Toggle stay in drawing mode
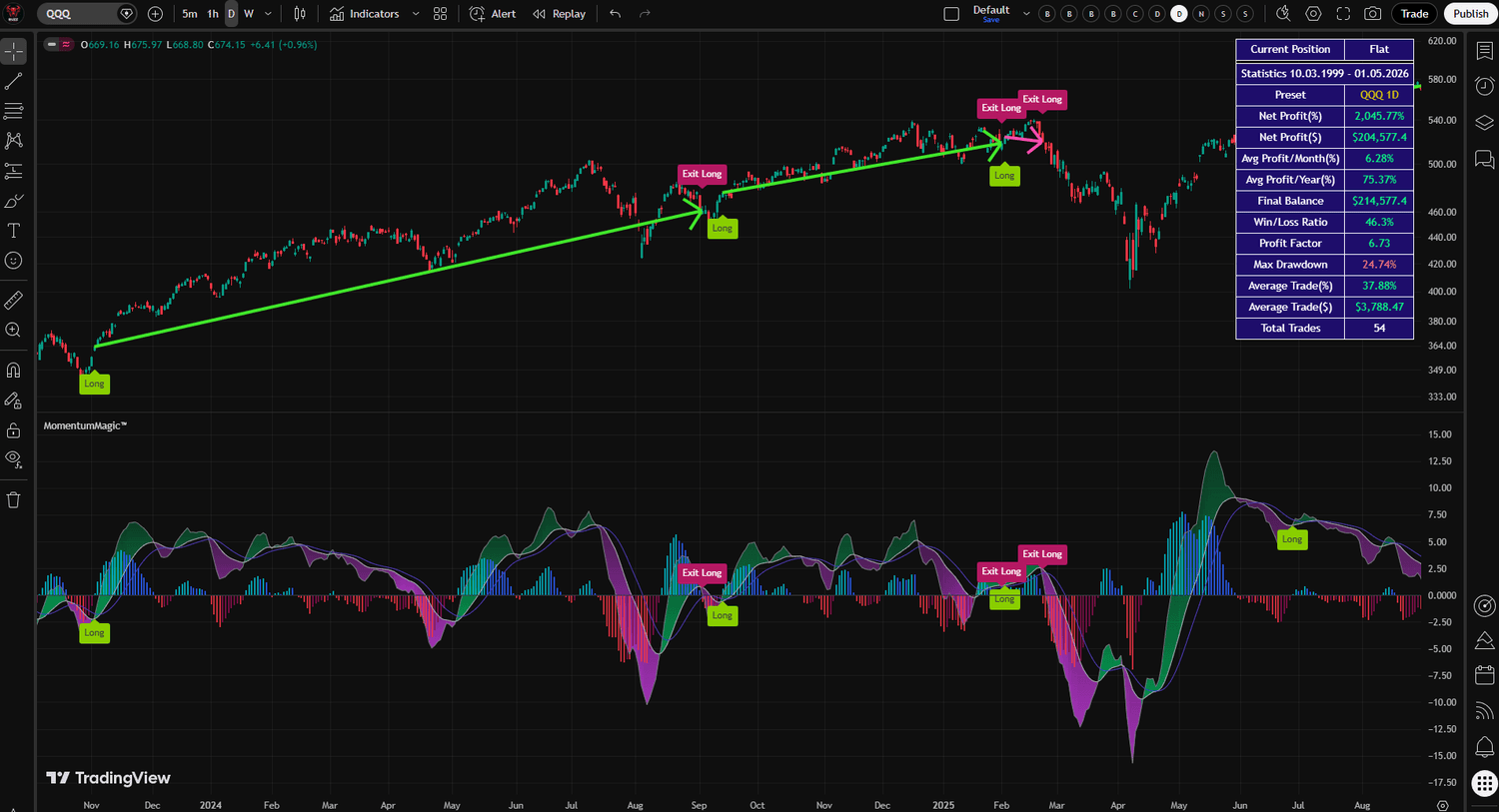The height and width of the screenshot is (812, 1499). 14,400
